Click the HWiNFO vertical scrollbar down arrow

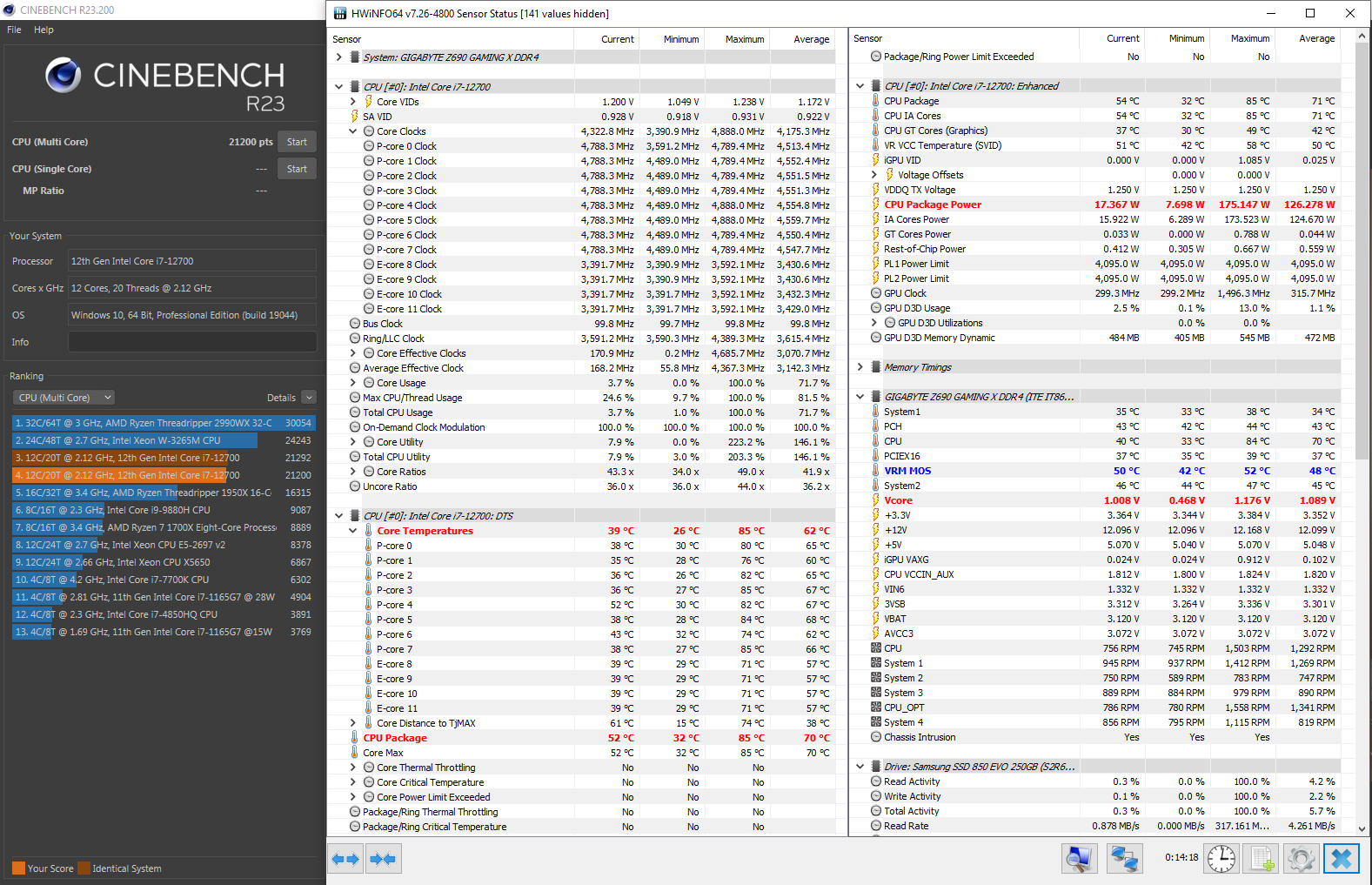pyautogui.click(x=1362, y=829)
